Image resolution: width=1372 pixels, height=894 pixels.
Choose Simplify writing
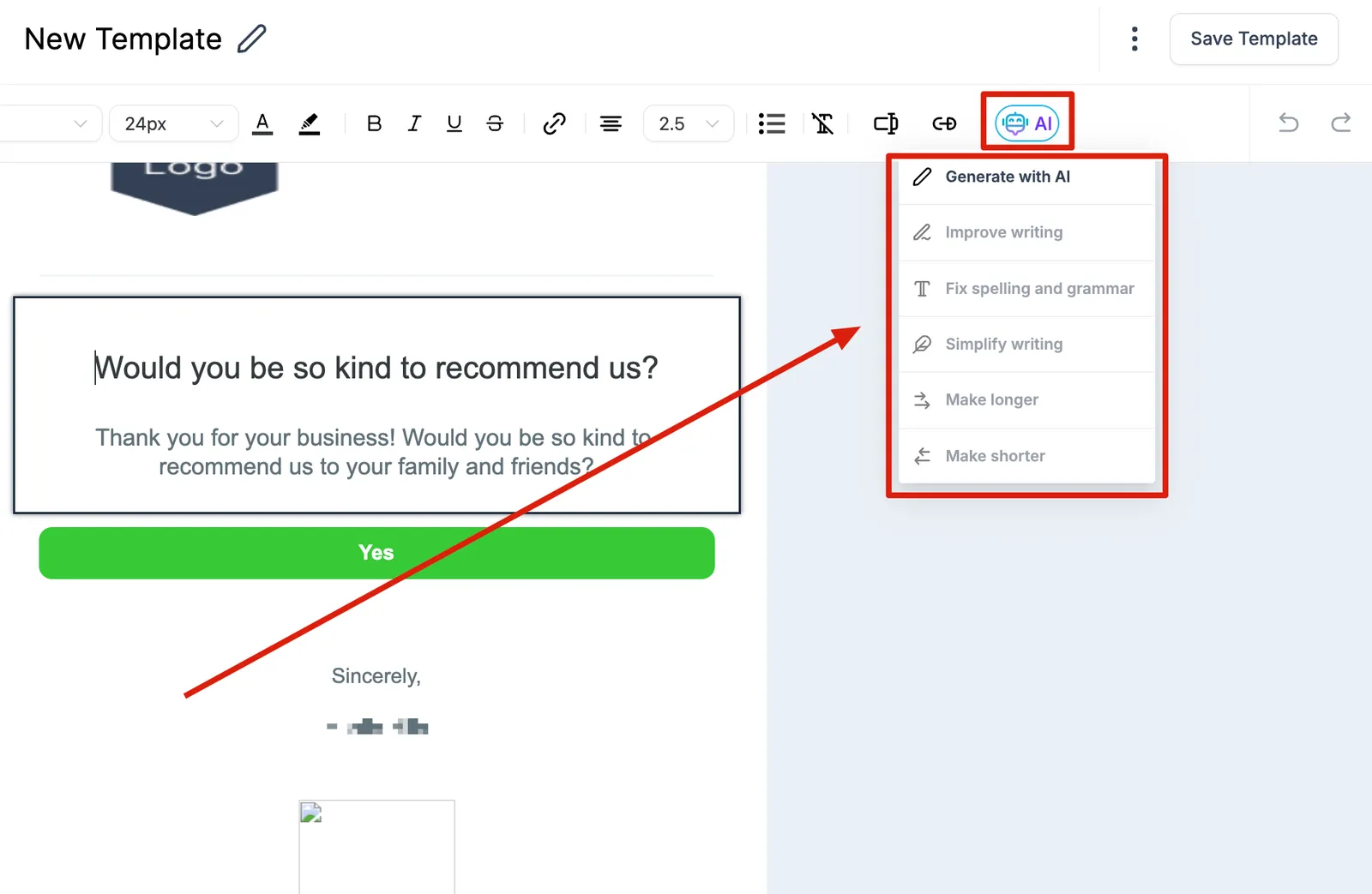coord(1026,345)
